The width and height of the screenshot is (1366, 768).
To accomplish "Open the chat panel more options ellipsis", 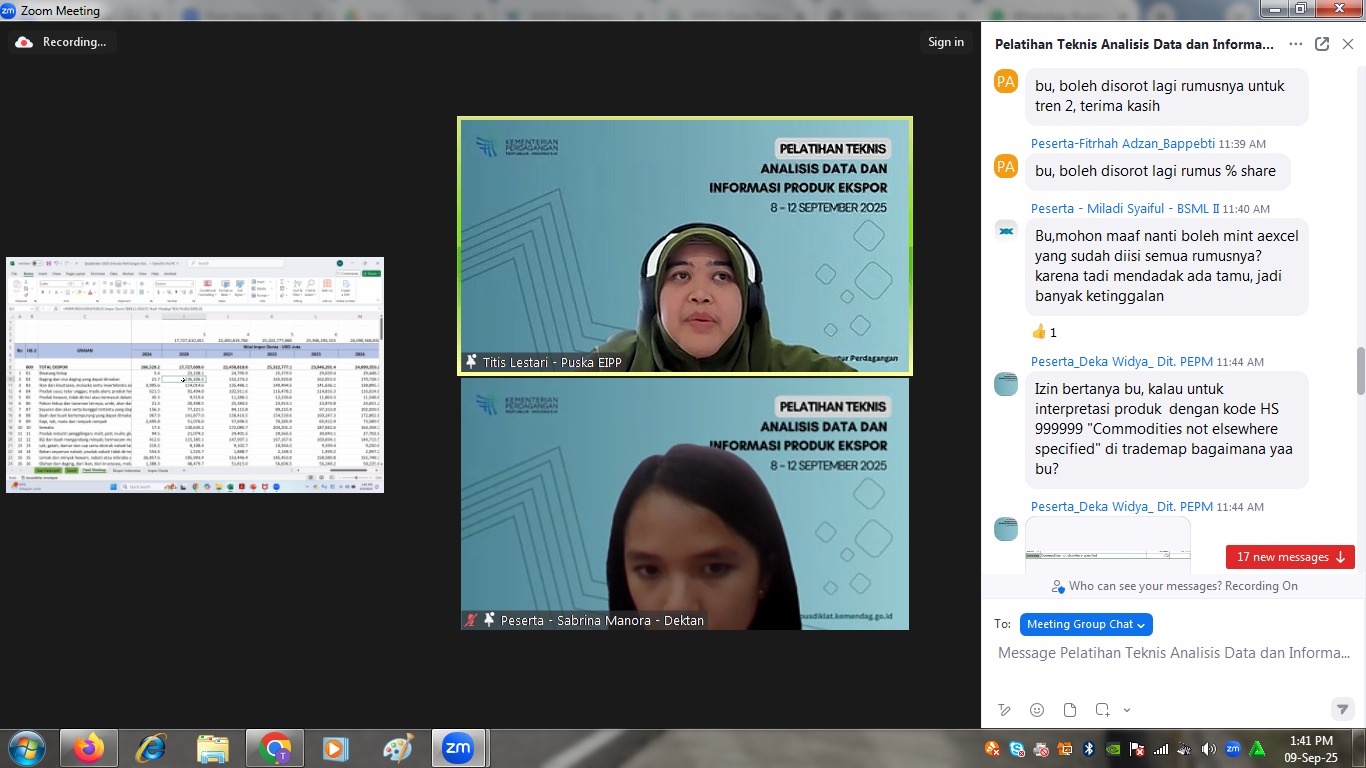I will point(1296,44).
